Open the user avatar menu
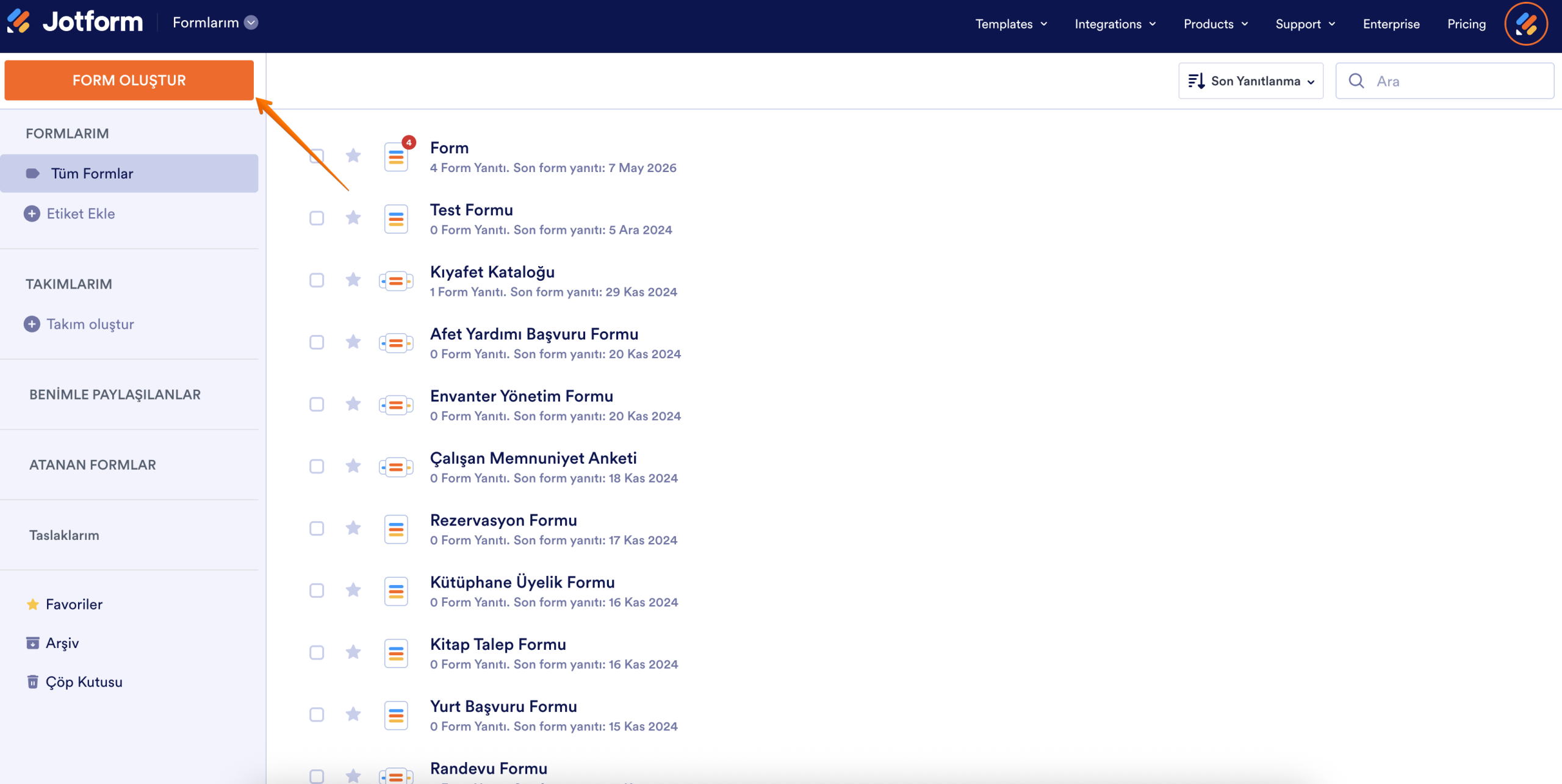 pos(1525,24)
